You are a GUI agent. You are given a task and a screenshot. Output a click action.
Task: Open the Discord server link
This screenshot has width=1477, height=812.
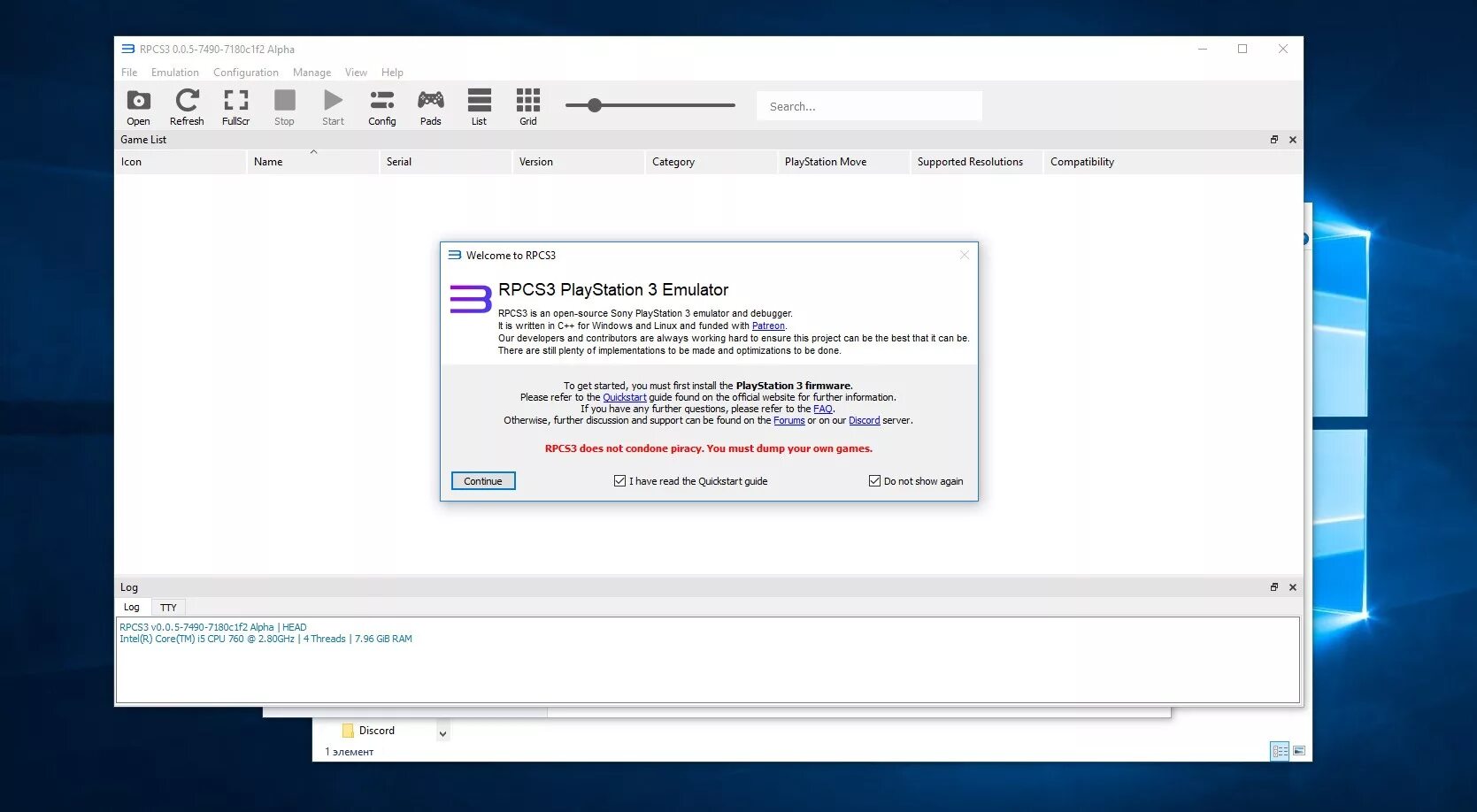(865, 420)
